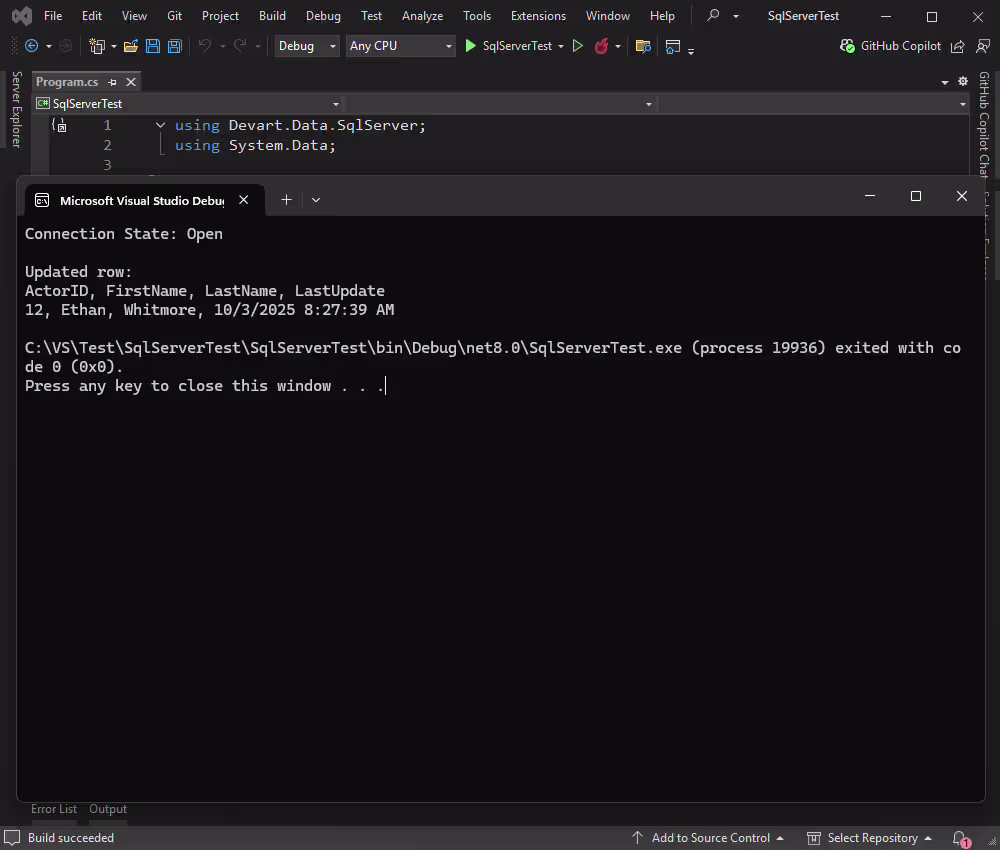
Task: Switch to the Output tab
Action: pyautogui.click(x=108, y=809)
